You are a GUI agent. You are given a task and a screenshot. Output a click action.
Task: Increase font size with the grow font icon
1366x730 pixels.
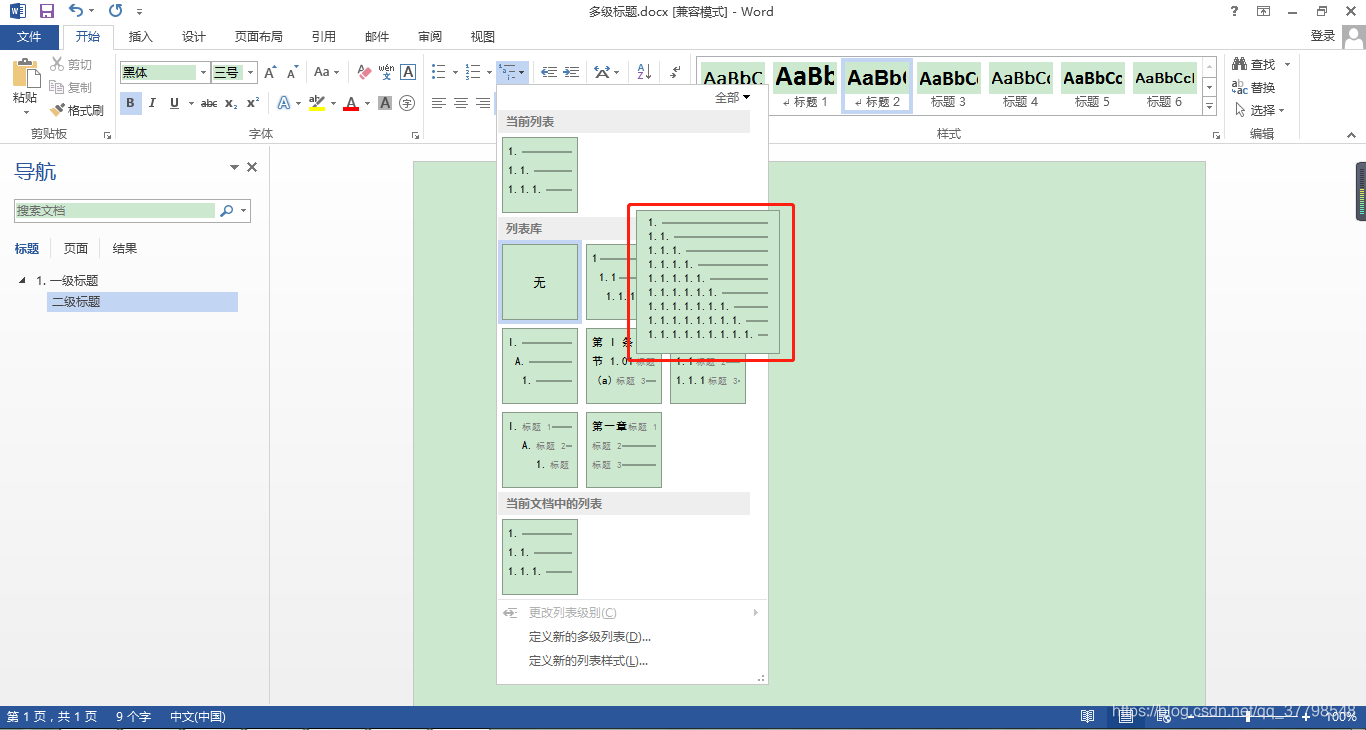(x=270, y=73)
